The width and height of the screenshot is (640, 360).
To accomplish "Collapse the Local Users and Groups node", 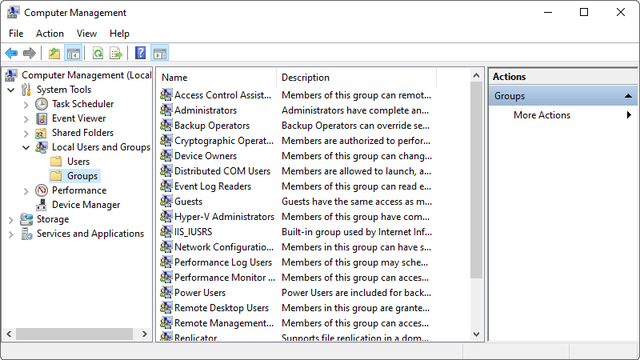I will pos(26,147).
